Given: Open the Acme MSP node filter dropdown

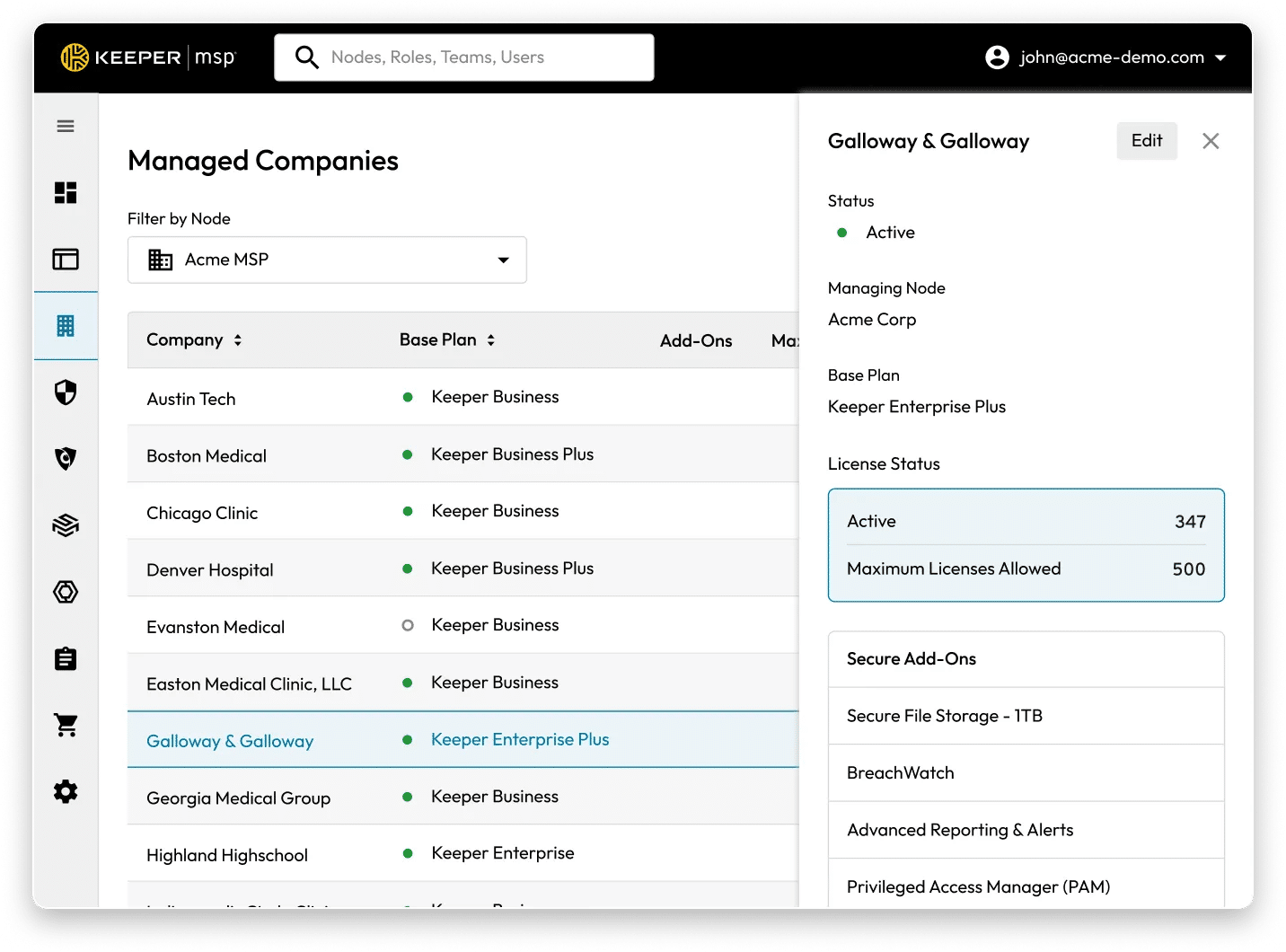Looking at the screenshot, I should pyautogui.click(x=327, y=260).
